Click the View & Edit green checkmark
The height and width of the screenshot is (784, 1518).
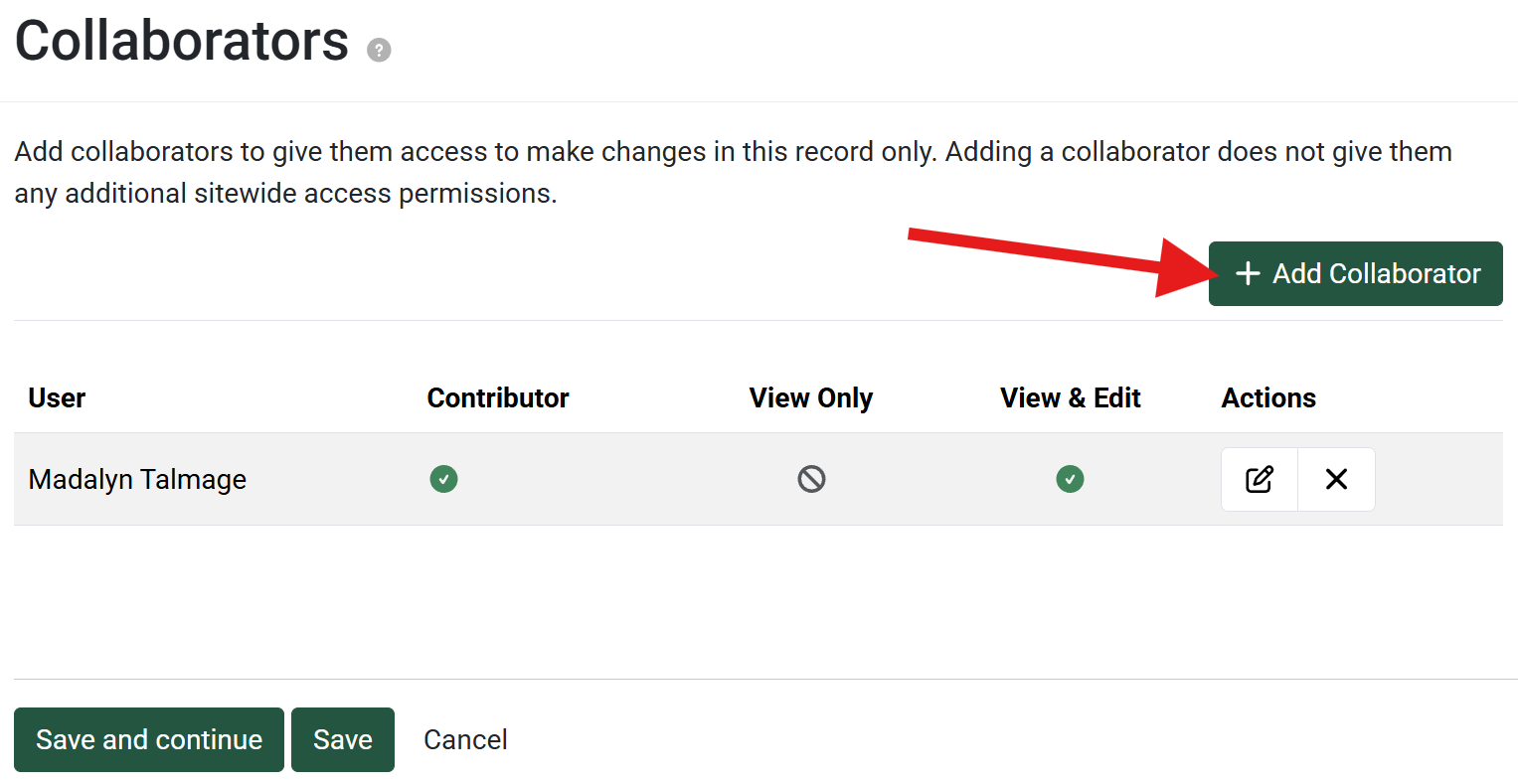(x=1070, y=479)
